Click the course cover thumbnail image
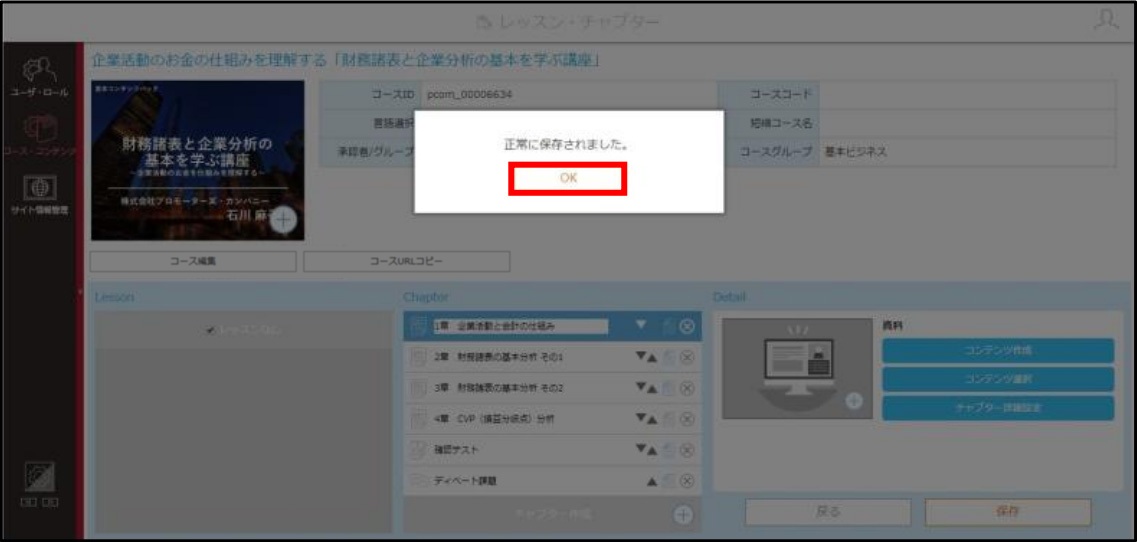 tap(197, 160)
